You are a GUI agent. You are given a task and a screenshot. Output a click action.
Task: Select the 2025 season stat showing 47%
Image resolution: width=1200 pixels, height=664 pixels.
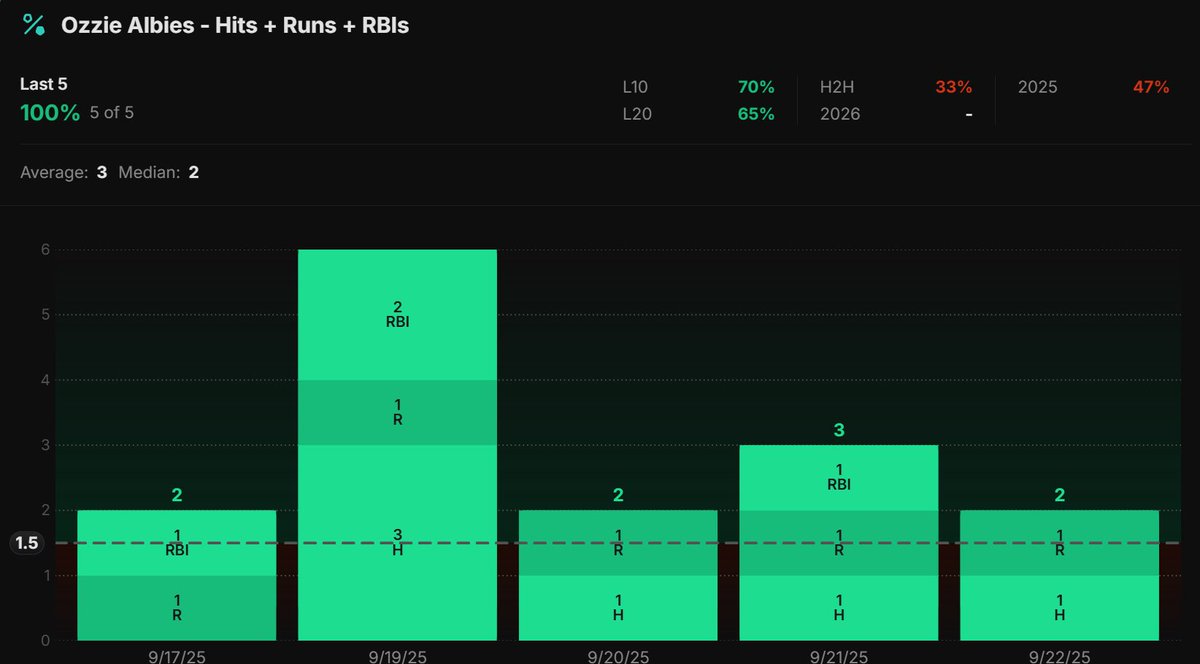(1151, 87)
